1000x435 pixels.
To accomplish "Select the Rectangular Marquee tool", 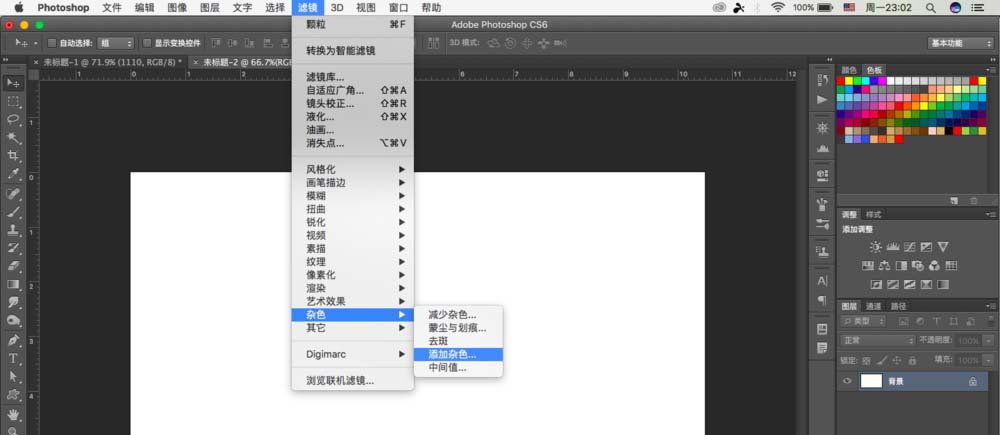I will 13,101.
